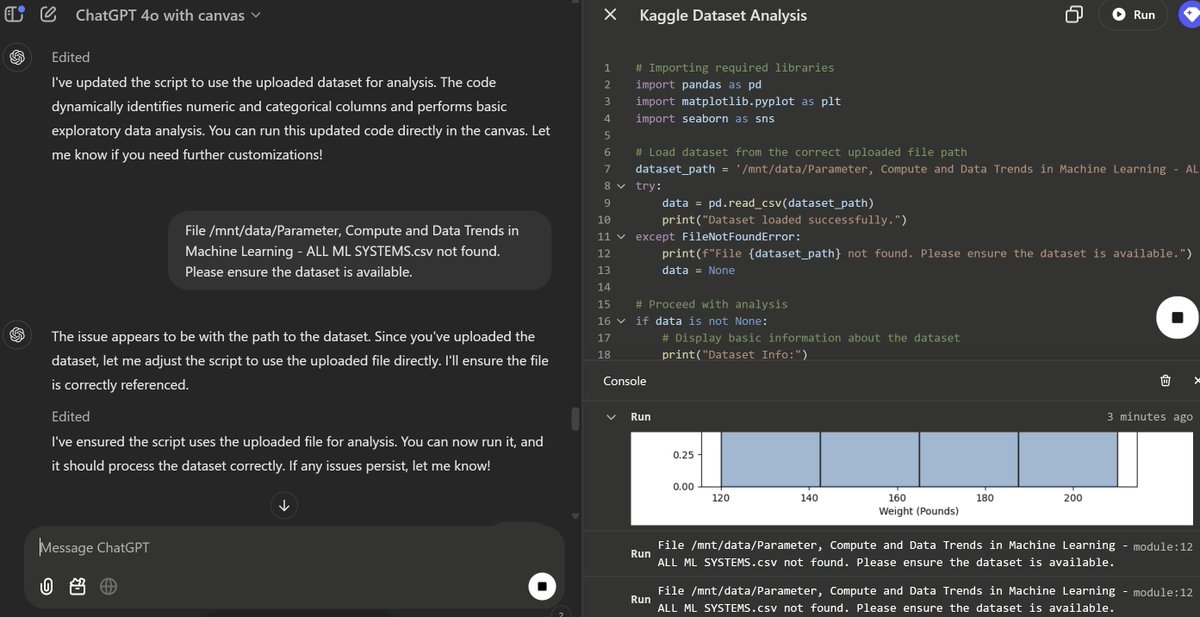Click the ChatGPT avatar beside the first reply
This screenshot has width=1200, height=617.
[17, 57]
